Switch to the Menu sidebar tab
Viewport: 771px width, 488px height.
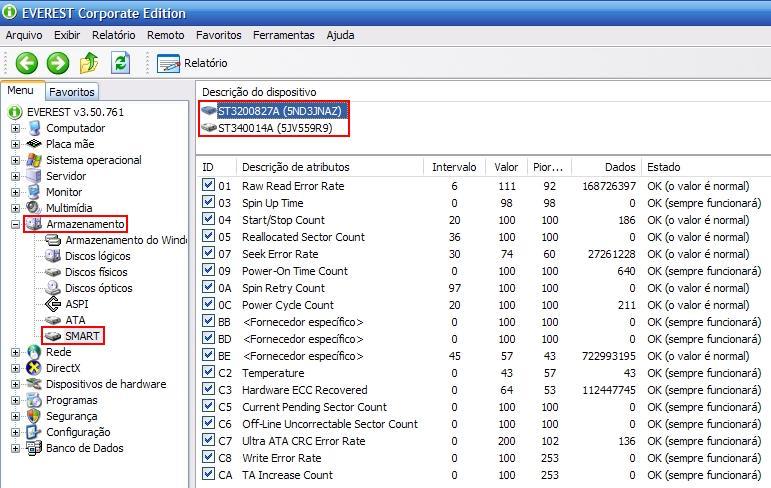pyautogui.click(x=21, y=91)
